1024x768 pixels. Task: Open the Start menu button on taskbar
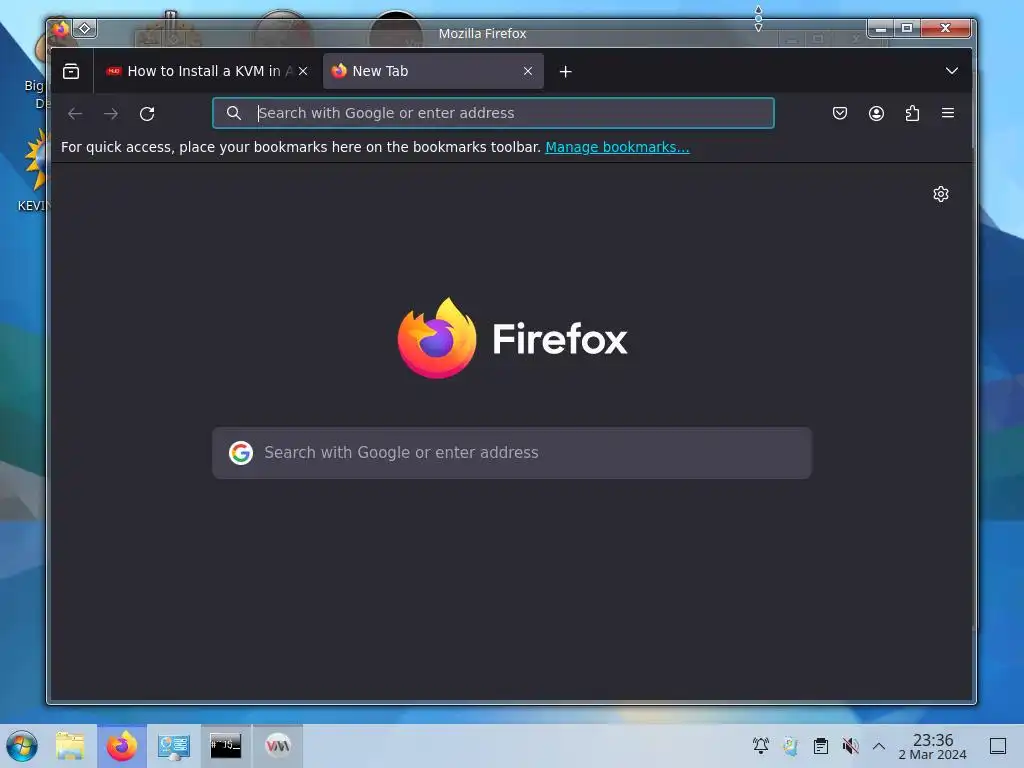pos(22,746)
